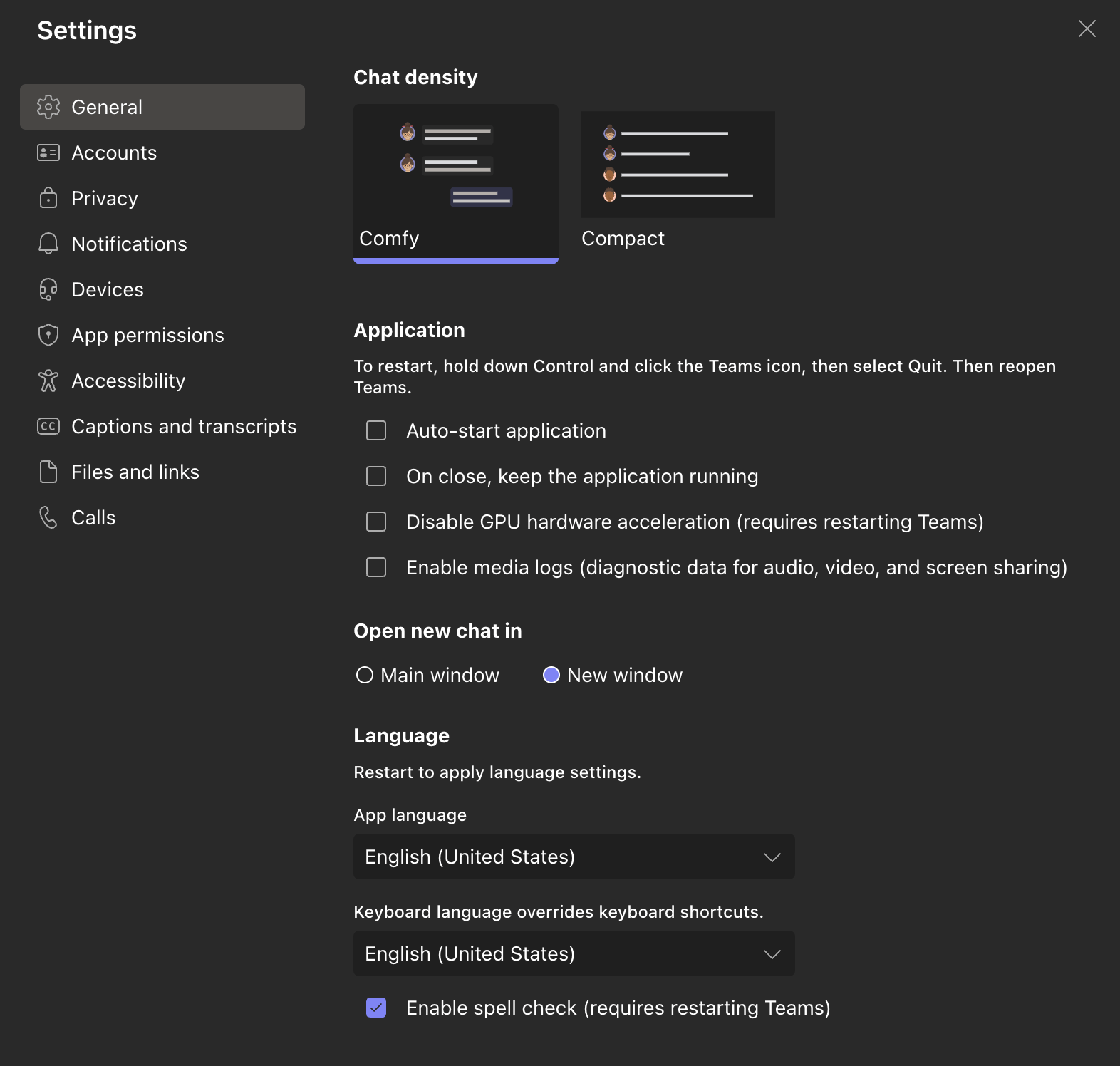Click the Notifications bell icon
This screenshot has height=1066, width=1120.
[x=48, y=244]
